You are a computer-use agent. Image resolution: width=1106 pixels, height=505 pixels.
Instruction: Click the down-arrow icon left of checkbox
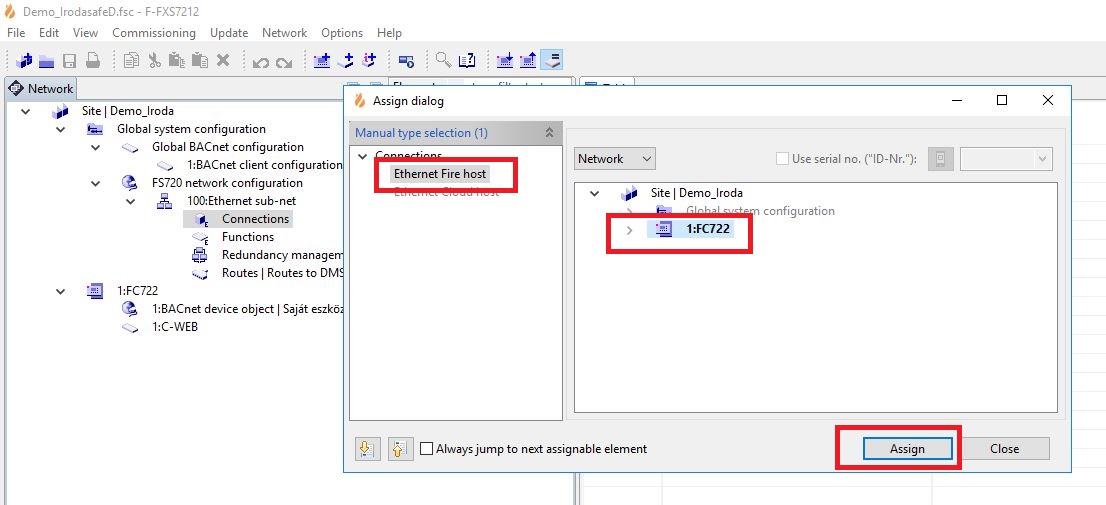(x=367, y=449)
